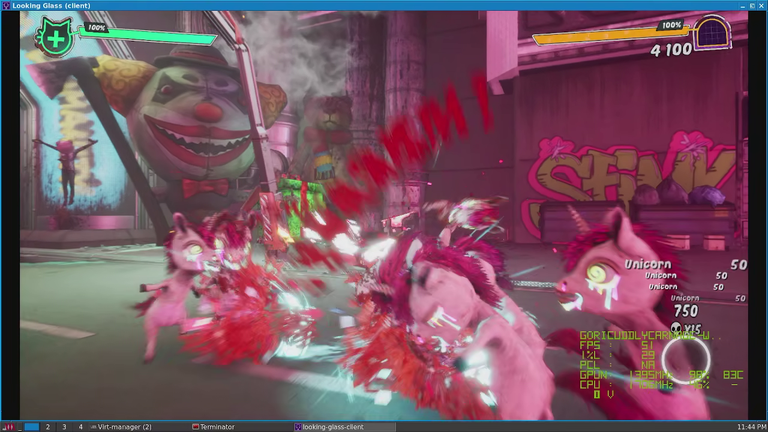Minimize the Looking Glass client window
This screenshot has height=432, width=768.
[743, 5]
